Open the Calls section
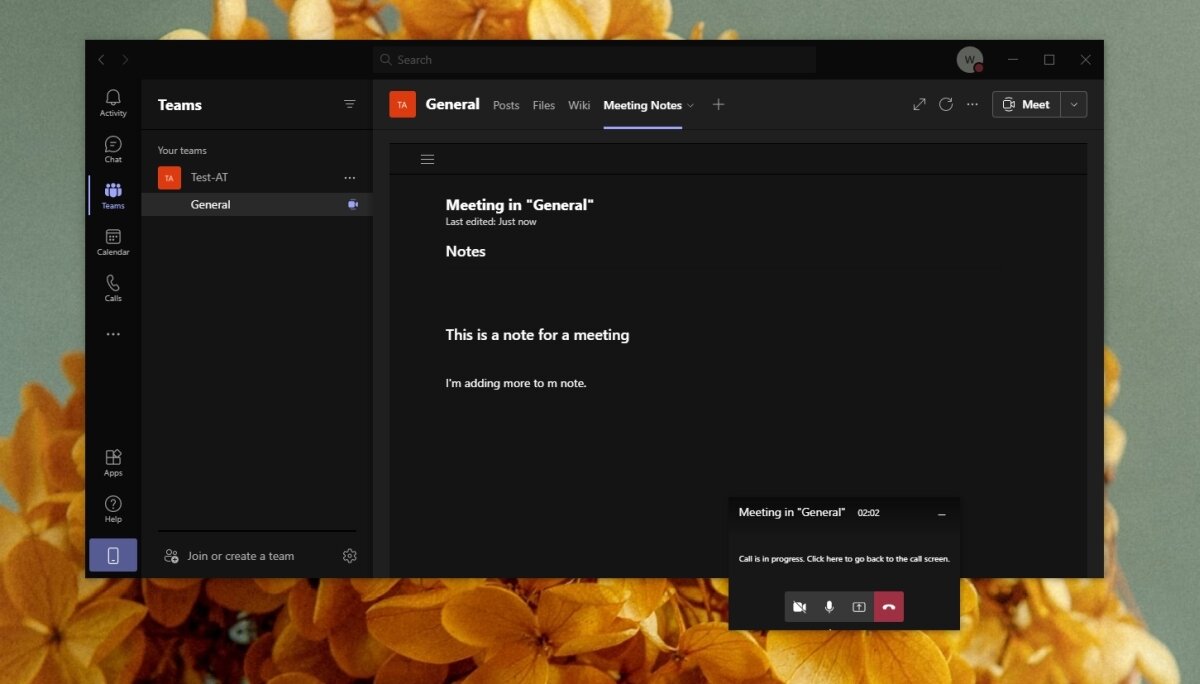 (113, 288)
